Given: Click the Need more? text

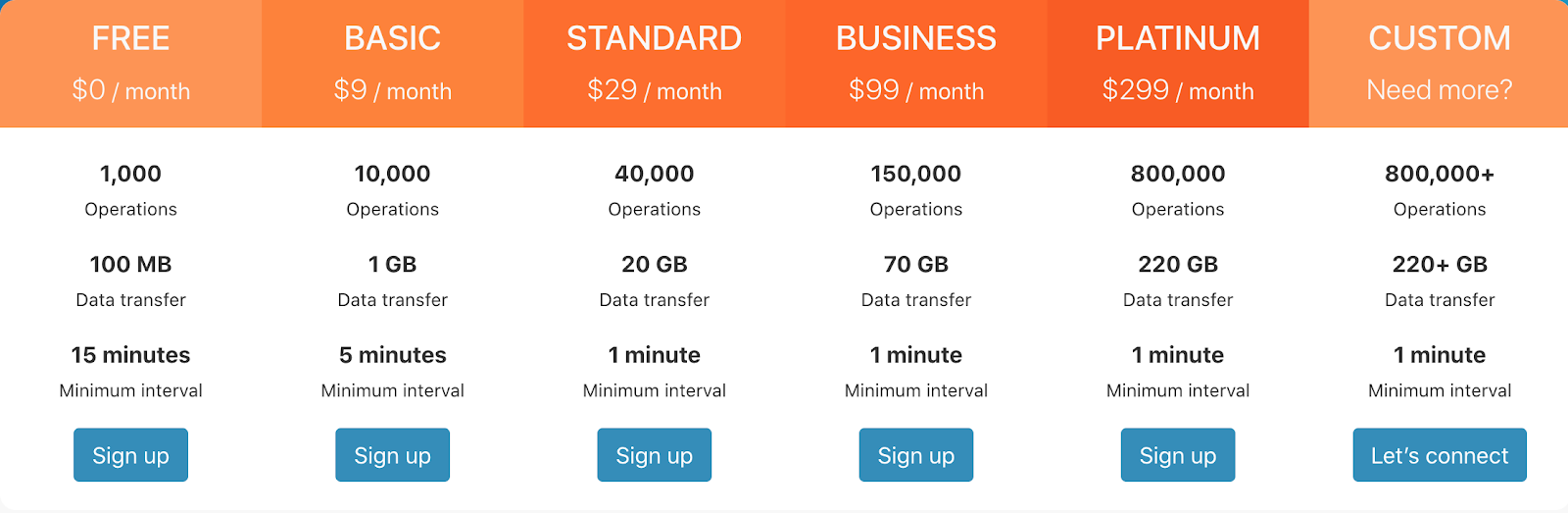Looking at the screenshot, I should click(1439, 90).
